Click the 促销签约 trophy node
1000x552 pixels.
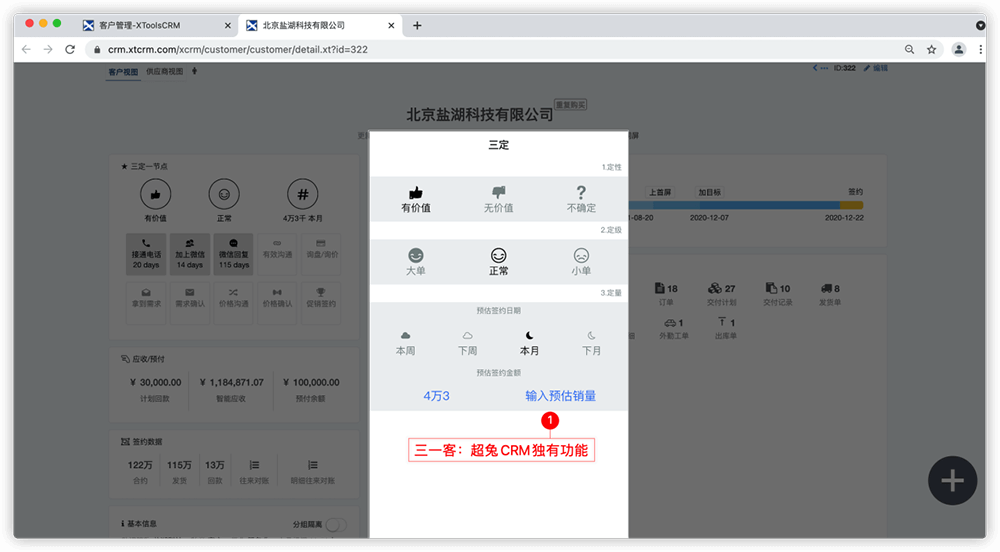(x=321, y=303)
